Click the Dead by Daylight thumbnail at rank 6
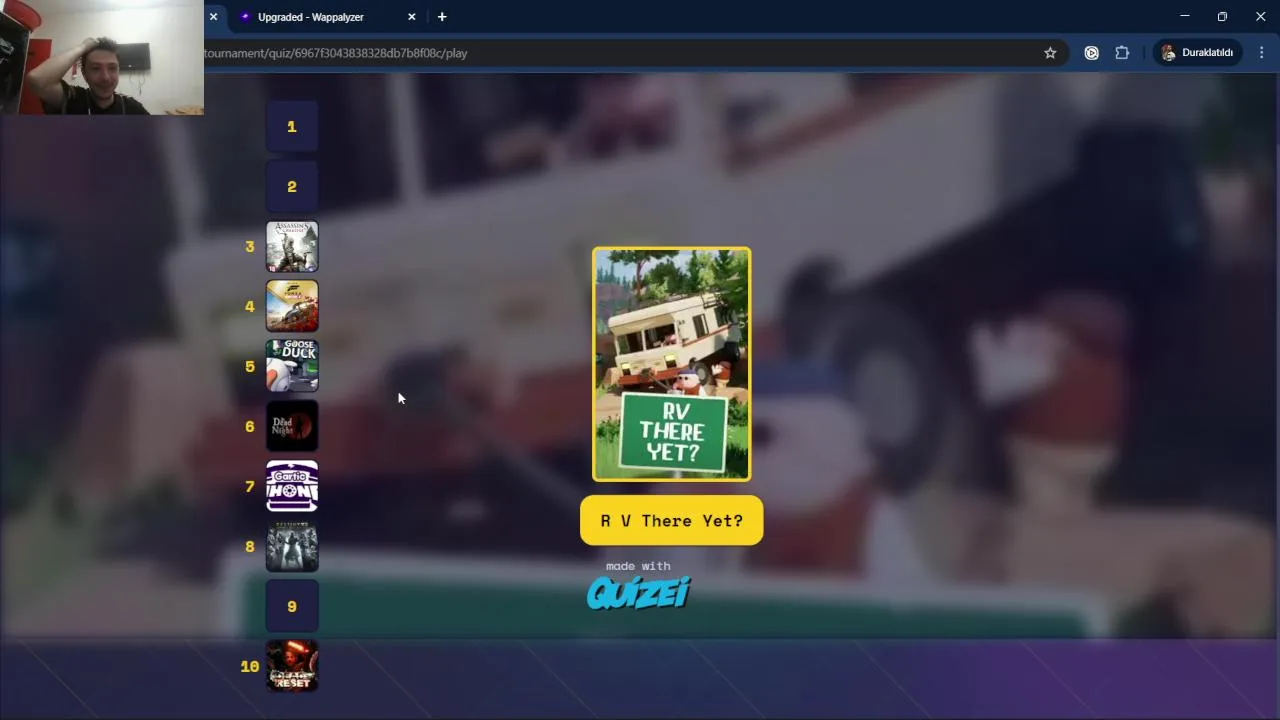Screen dimensions: 1280x720 pyautogui.click(x=292, y=426)
